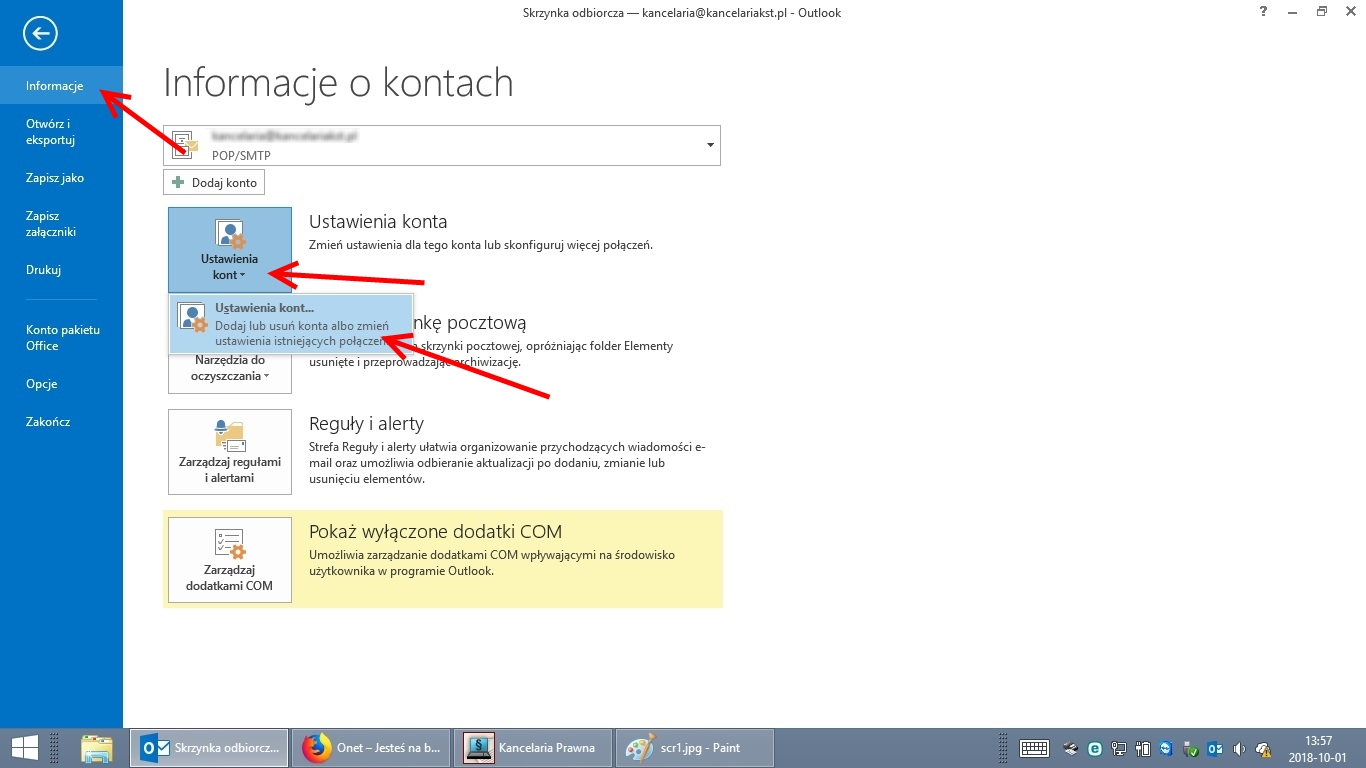The height and width of the screenshot is (768, 1366).
Task: Open the Otwórz i eksportuj tab
Action: [51, 132]
